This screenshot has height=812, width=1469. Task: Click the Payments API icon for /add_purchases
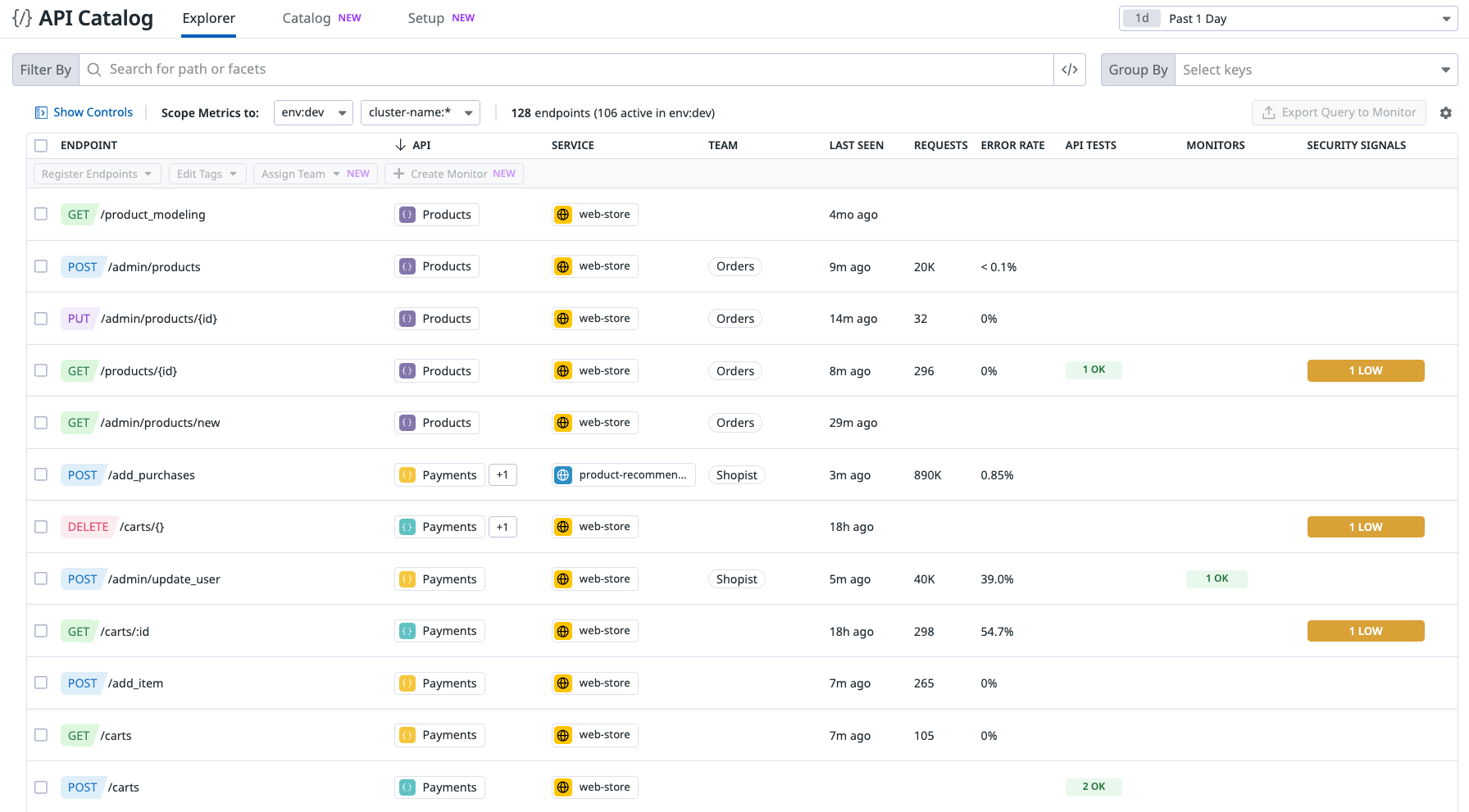[x=407, y=475]
